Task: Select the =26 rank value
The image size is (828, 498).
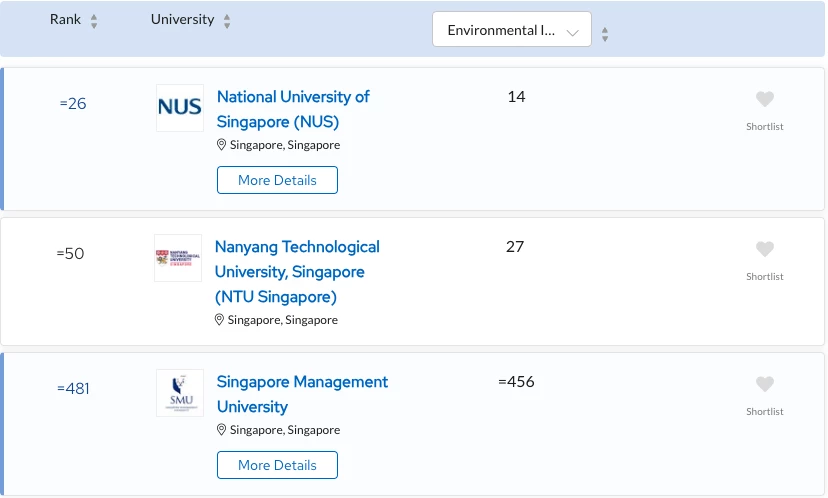Action: (x=73, y=104)
